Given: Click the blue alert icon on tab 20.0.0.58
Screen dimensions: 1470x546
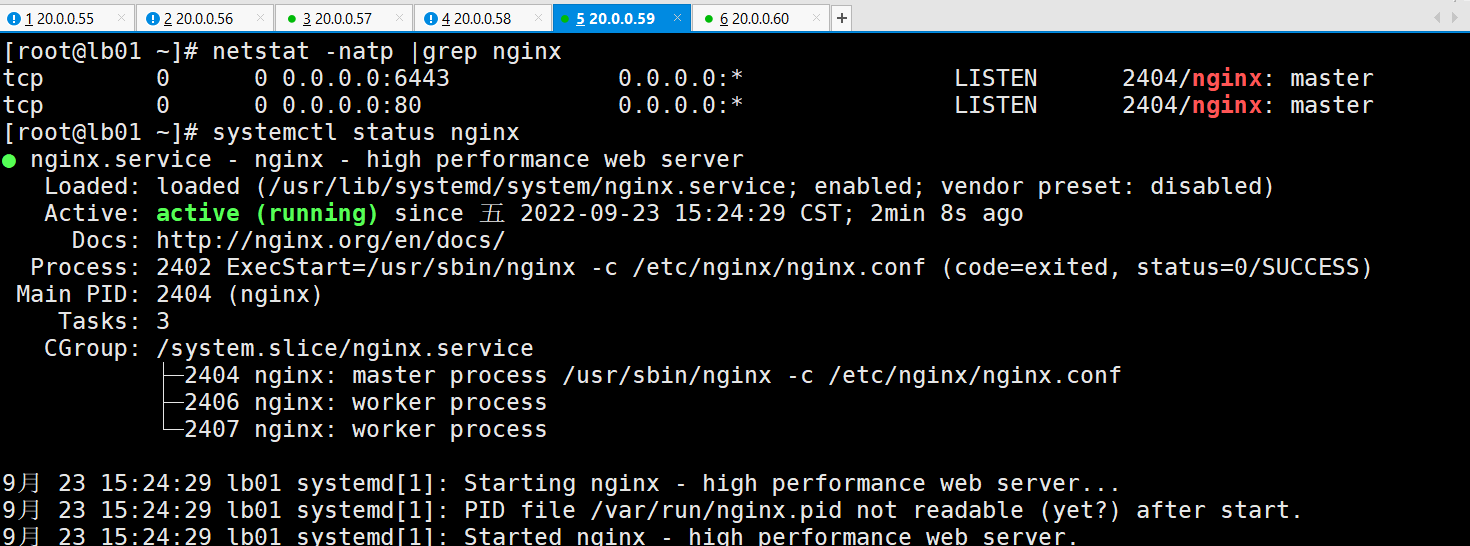Looking at the screenshot, I should click(430, 19).
